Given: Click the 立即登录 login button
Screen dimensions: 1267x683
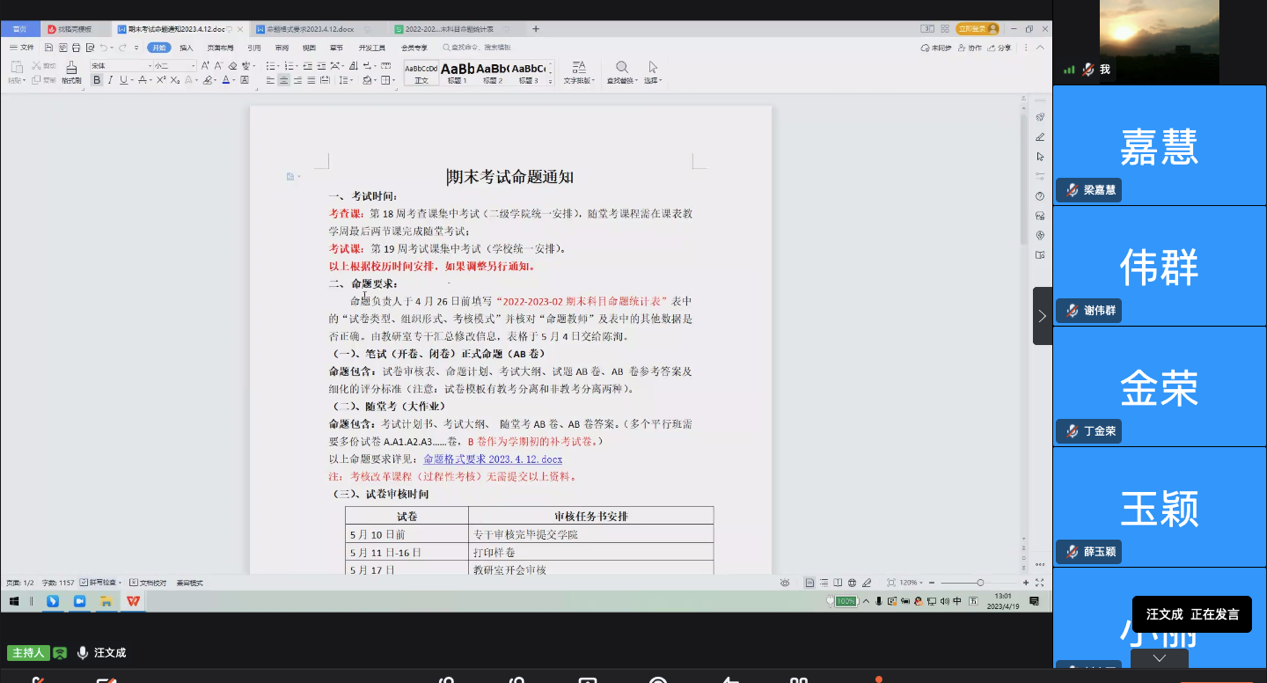Looking at the screenshot, I should pos(977,29).
